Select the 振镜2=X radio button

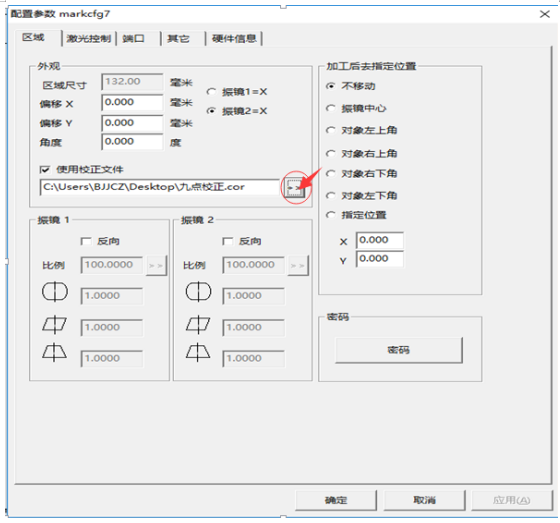pos(211,111)
